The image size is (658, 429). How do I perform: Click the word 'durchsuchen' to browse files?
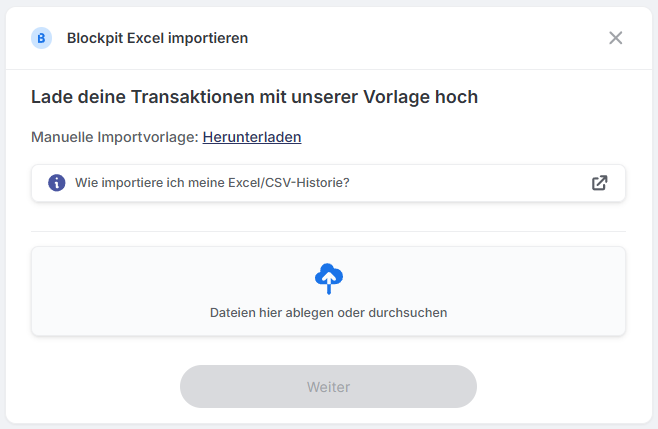pyautogui.click(x=410, y=312)
